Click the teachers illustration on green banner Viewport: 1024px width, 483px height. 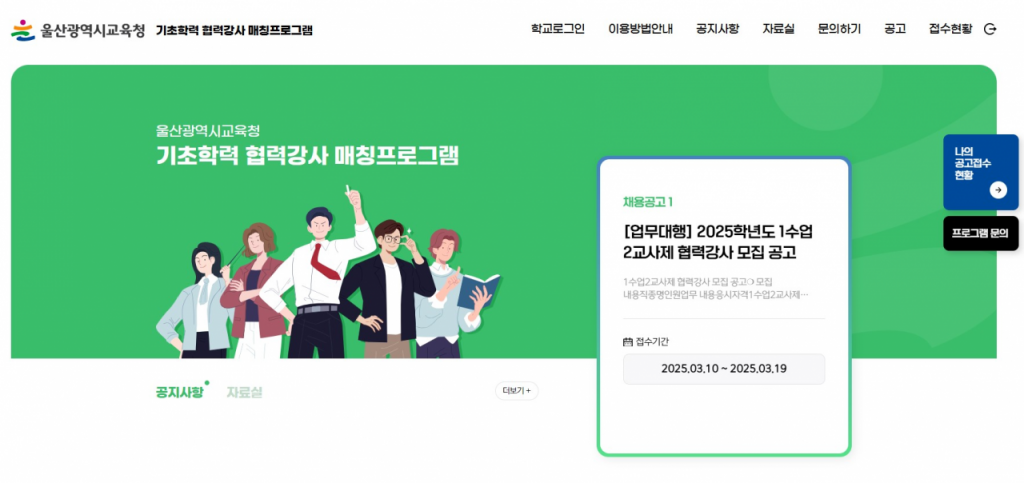click(327, 272)
